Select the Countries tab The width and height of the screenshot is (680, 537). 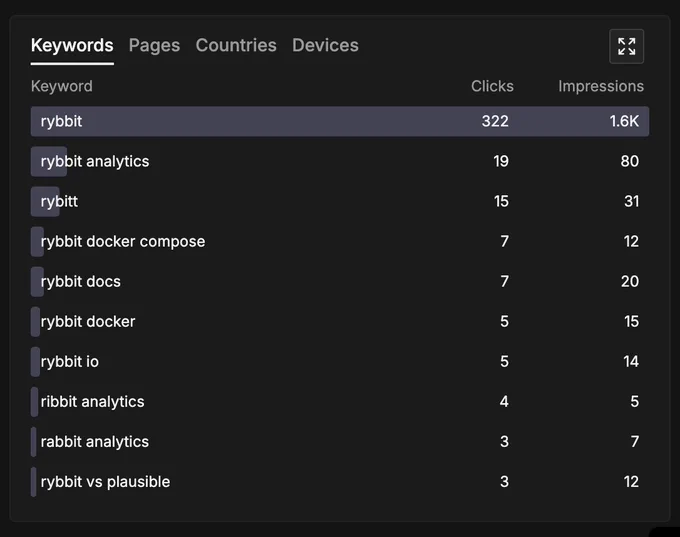pos(236,46)
